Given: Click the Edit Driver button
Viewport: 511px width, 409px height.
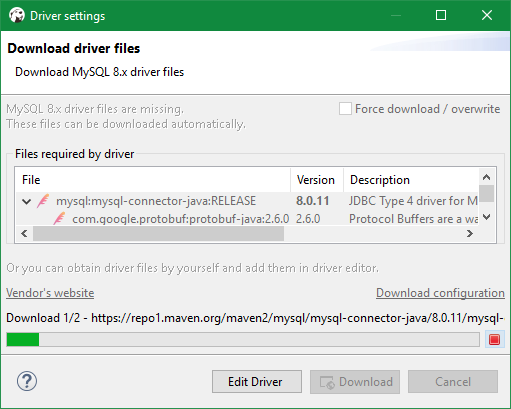Looking at the screenshot, I should 257,381.
